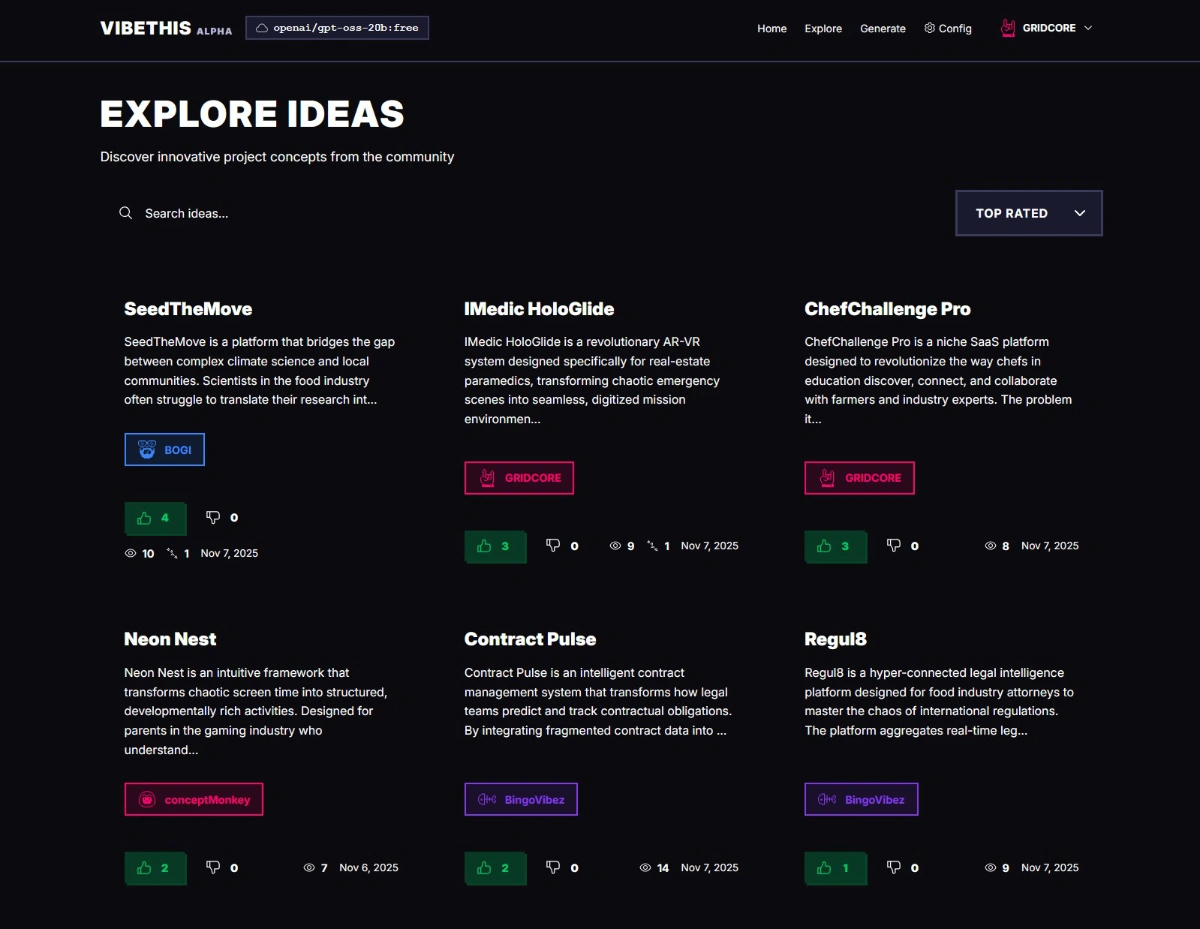This screenshot has height=929, width=1200.
Task: Upvote the IMedic HoloGlide idea
Action: pyautogui.click(x=495, y=546)
